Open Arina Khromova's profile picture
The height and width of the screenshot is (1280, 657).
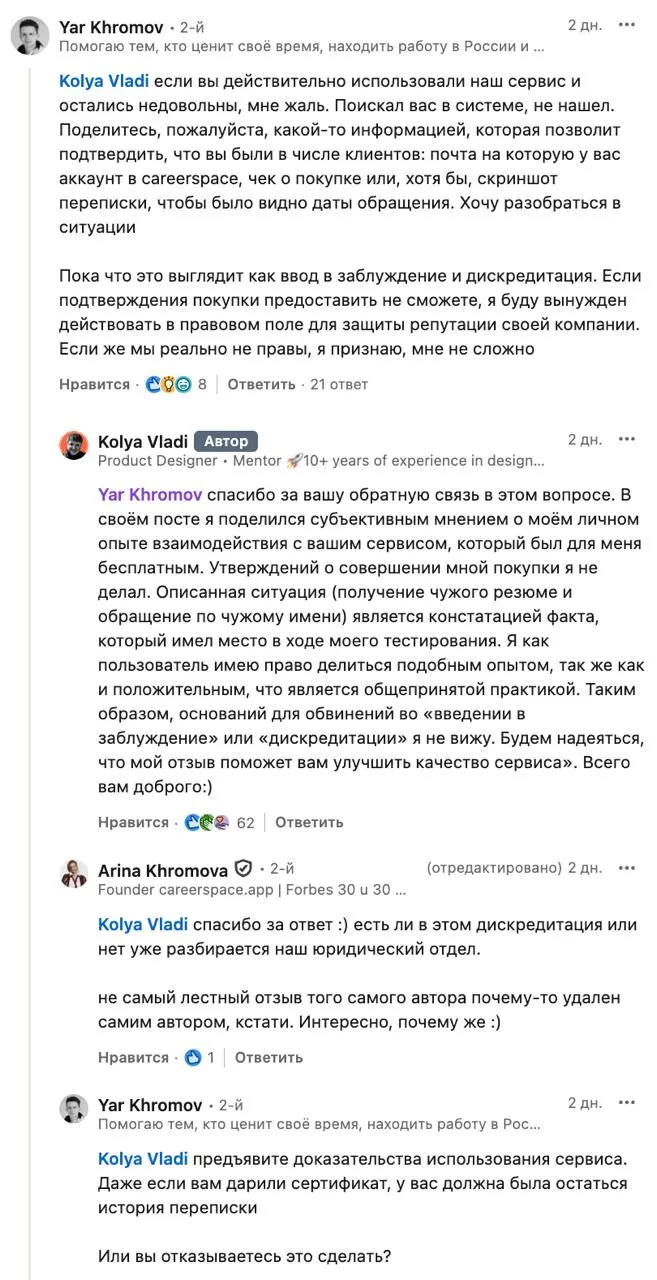tap(74, 874)
